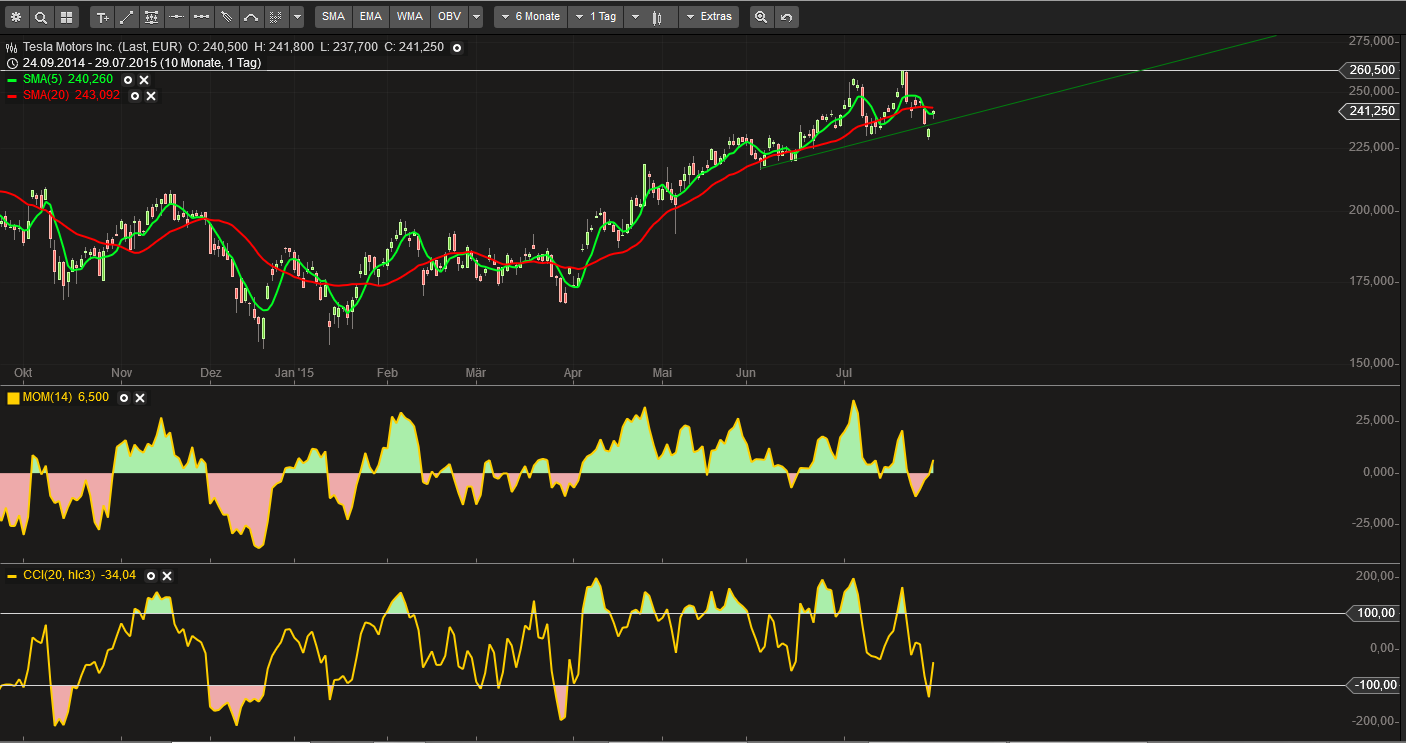1406x743 pixels.
Task: Open chart settings with the gear icon
Action: pos(15,17)
